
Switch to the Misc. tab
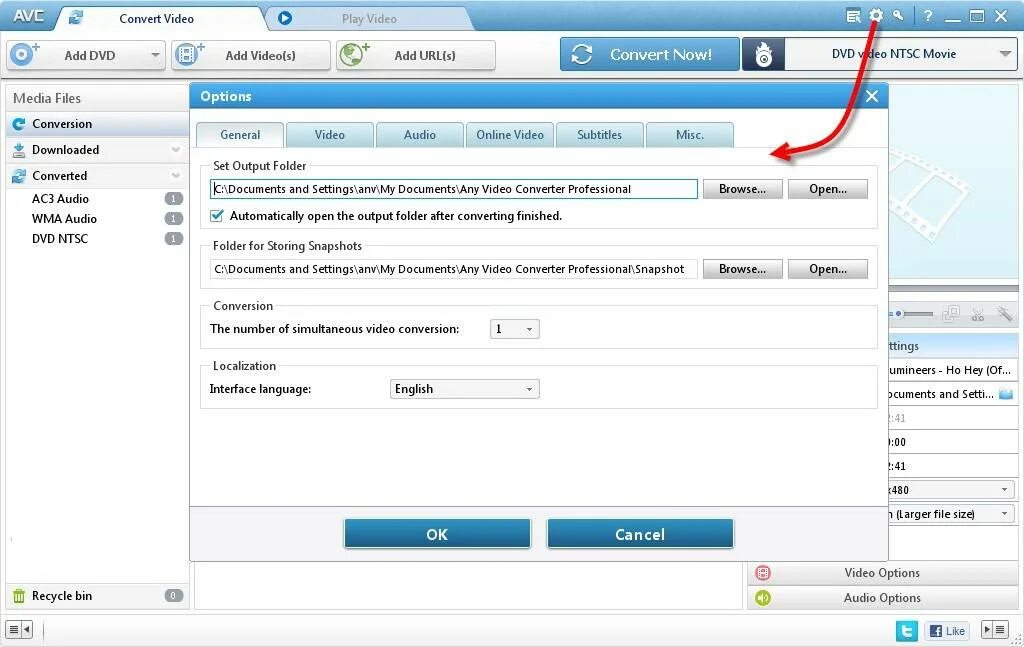[690, 134]
